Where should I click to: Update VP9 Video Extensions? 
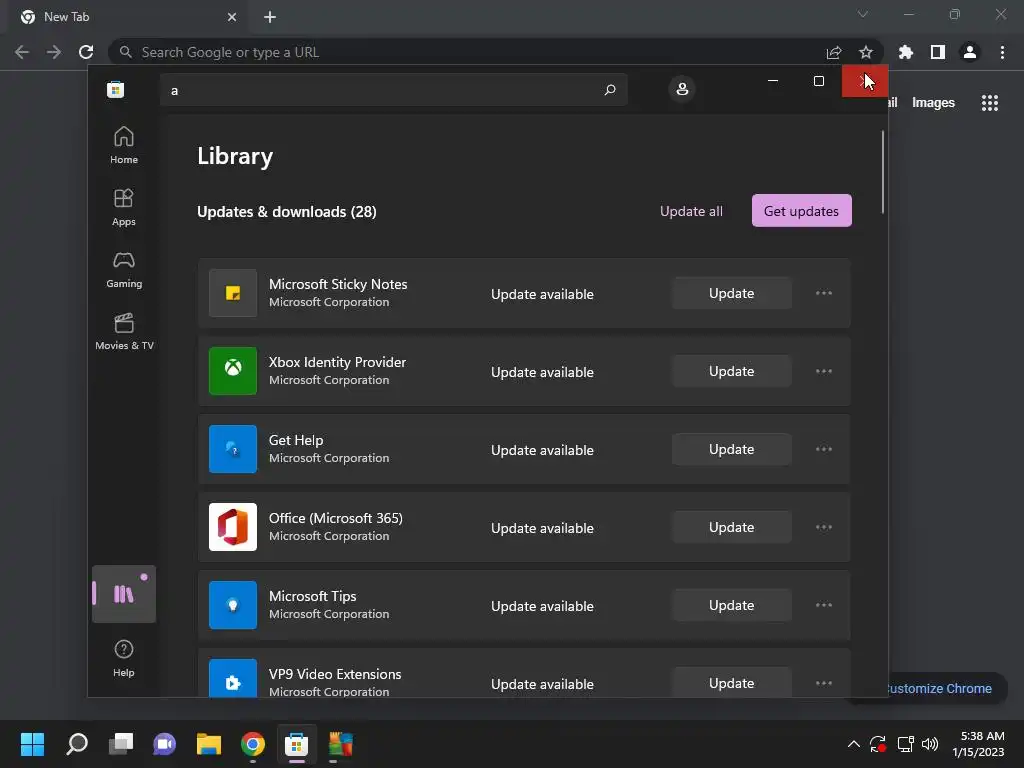coord(731,683)
